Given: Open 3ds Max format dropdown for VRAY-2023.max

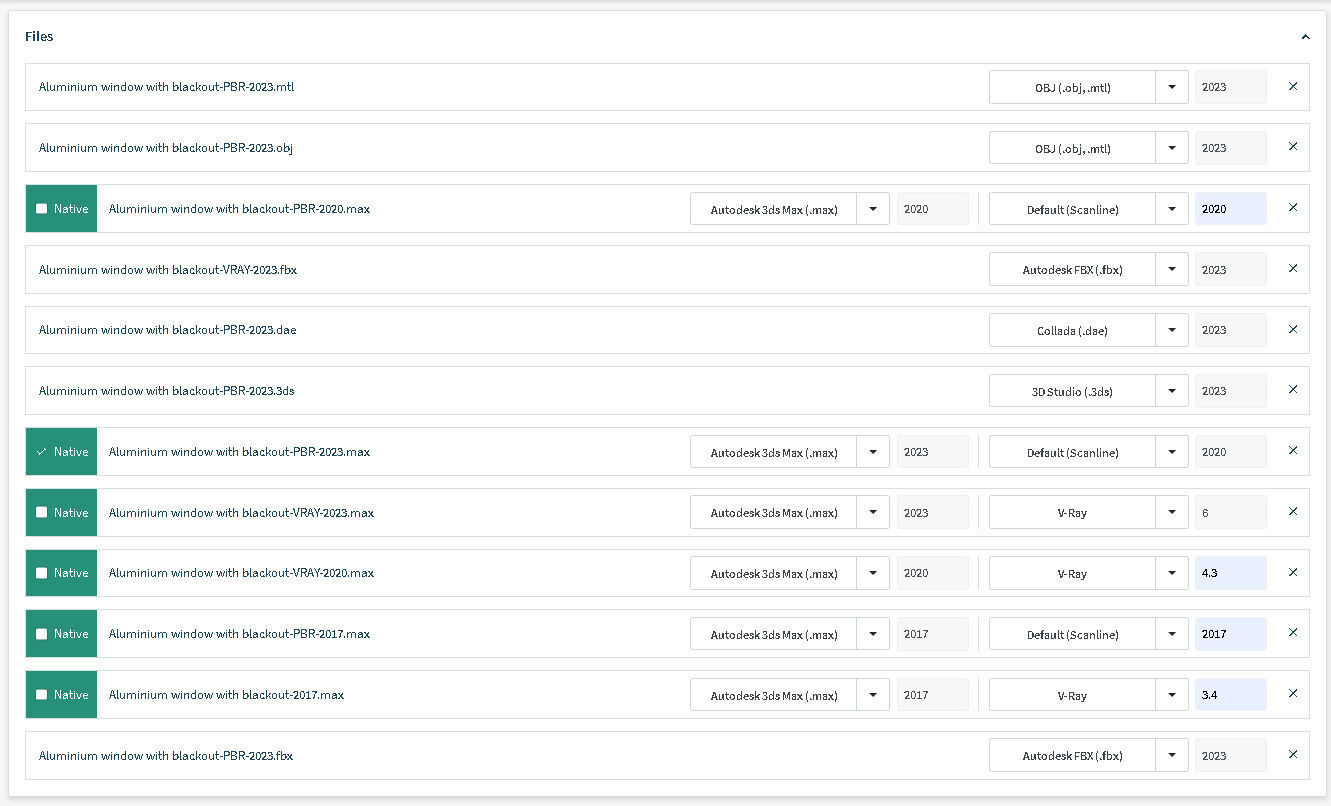Looking at the screenshot, I should click(873, 513).
